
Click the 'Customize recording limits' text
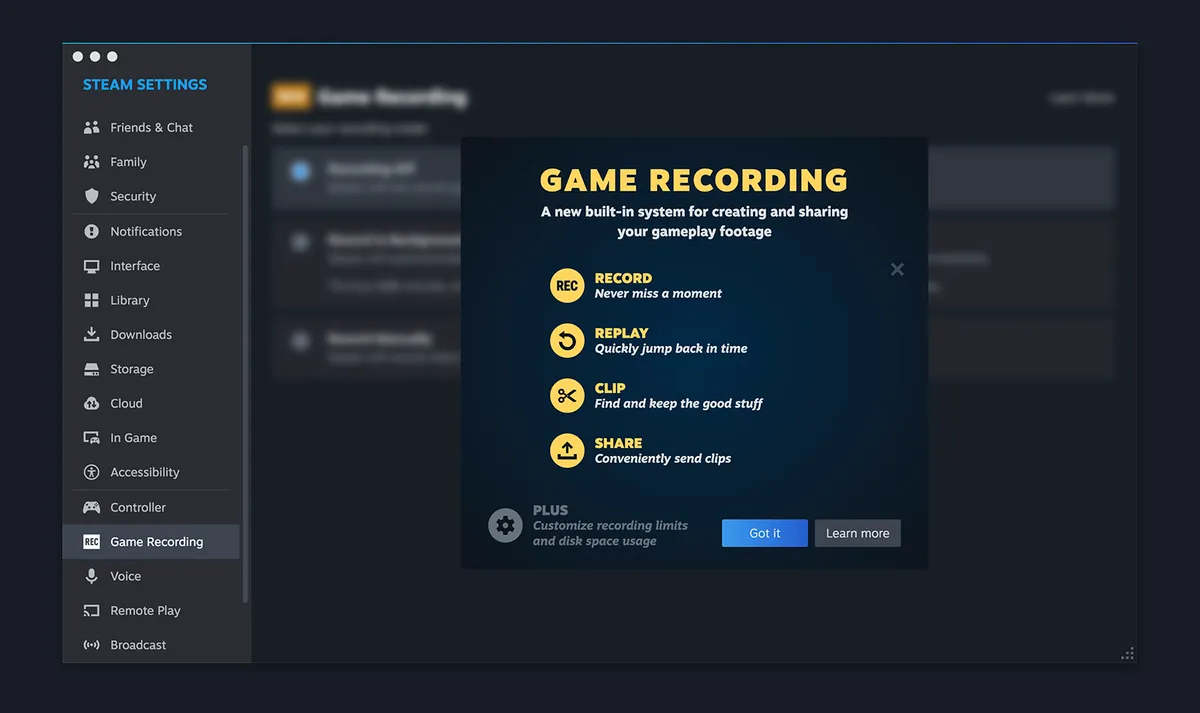pos(611,526)
